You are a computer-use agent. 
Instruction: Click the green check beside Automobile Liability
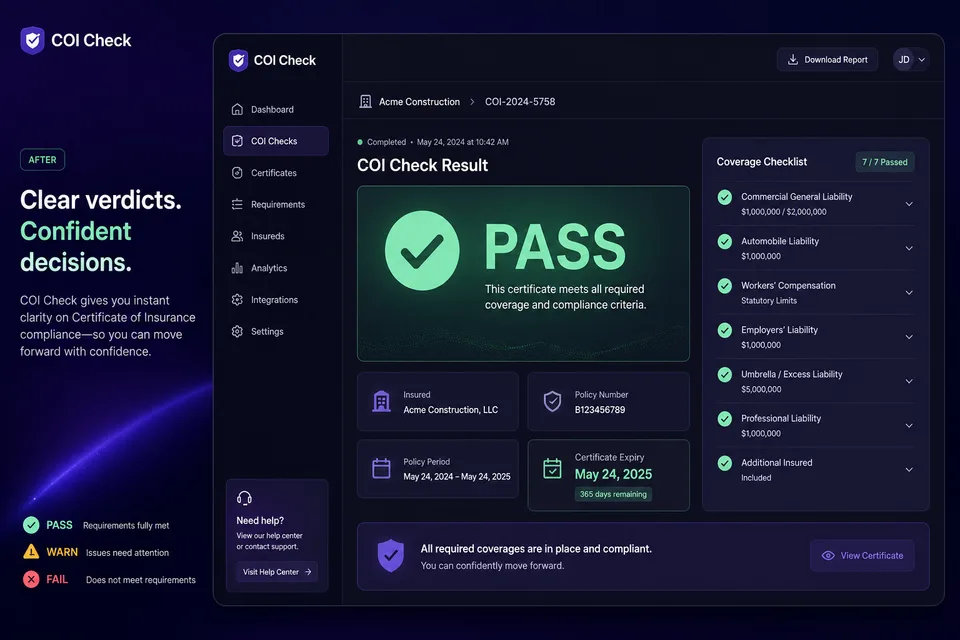click(725, 241)
